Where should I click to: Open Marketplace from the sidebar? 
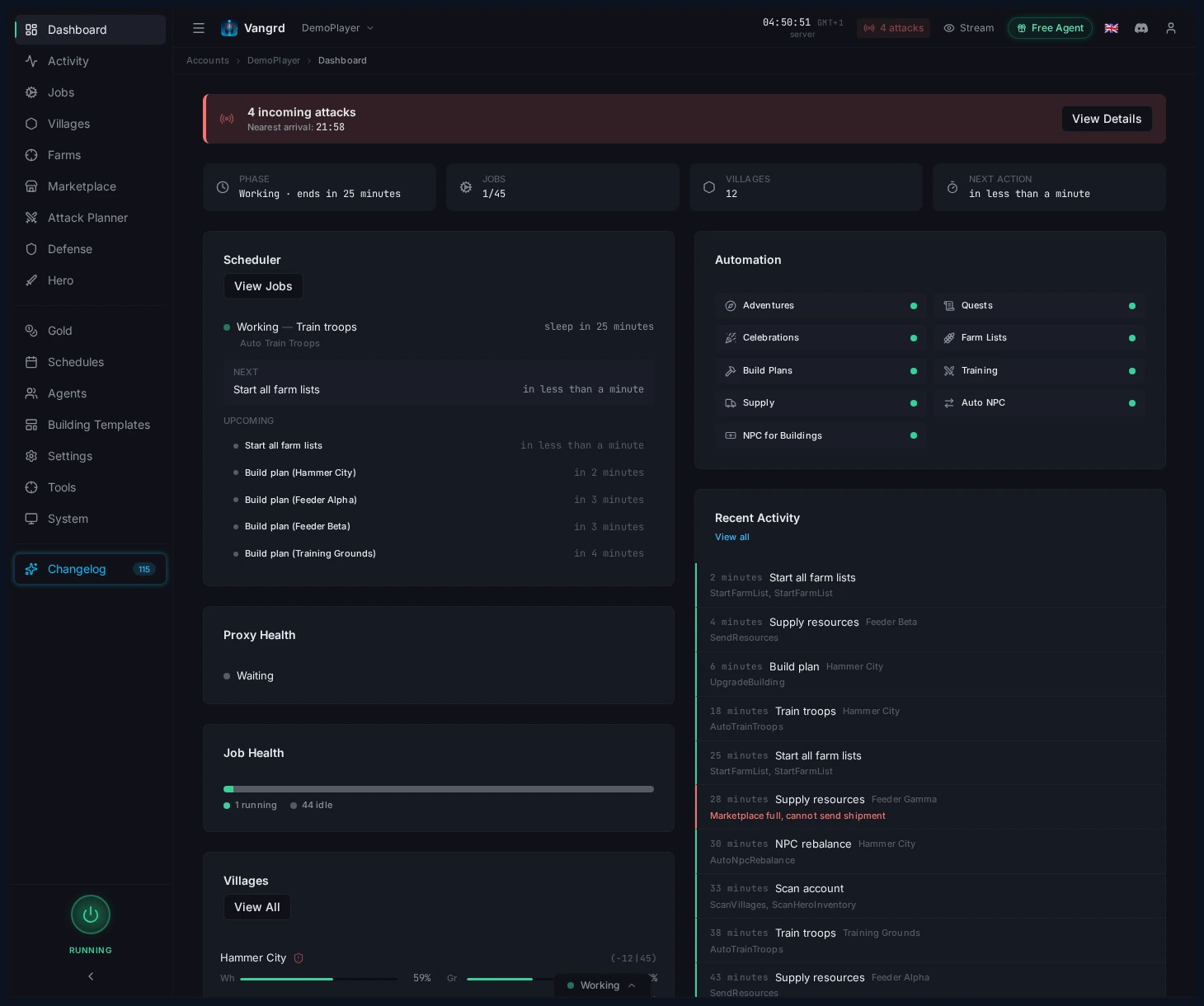(x=82, y=186)
